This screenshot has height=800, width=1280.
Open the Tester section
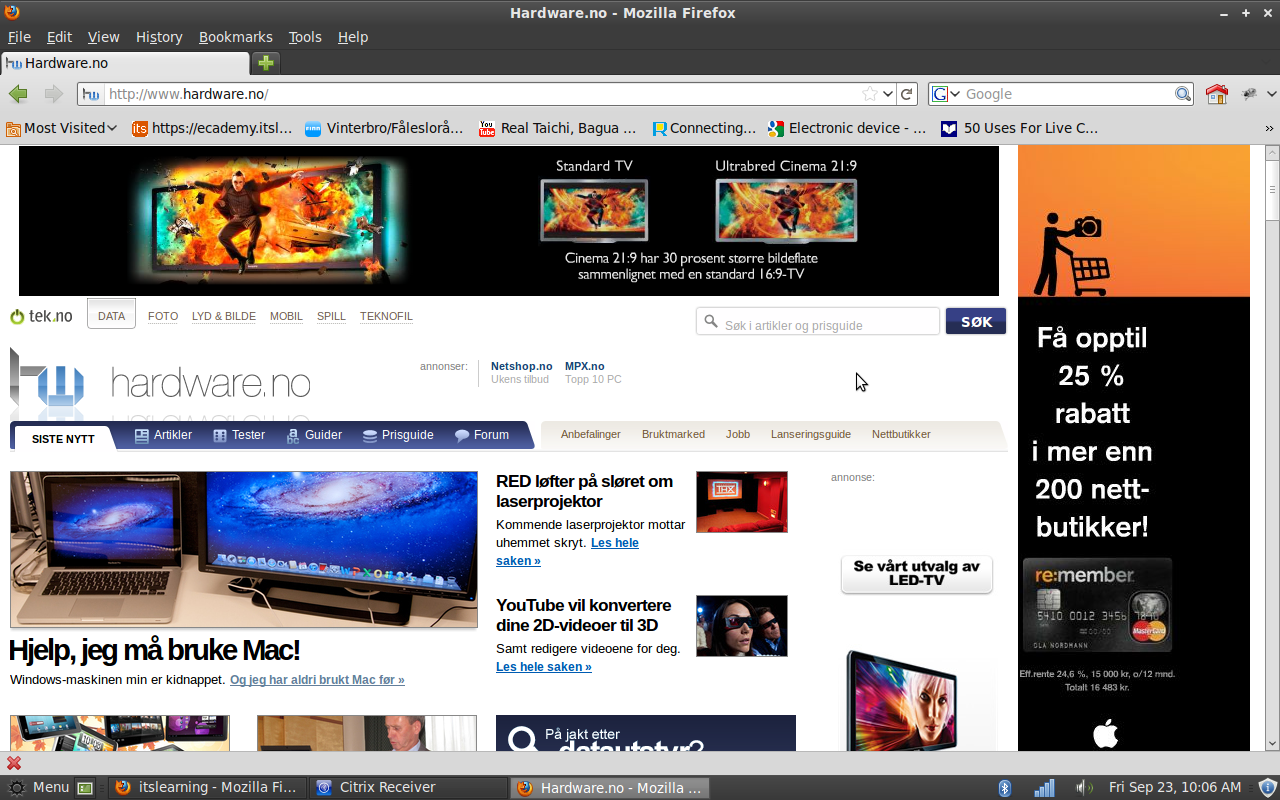(x=238, y=435)
